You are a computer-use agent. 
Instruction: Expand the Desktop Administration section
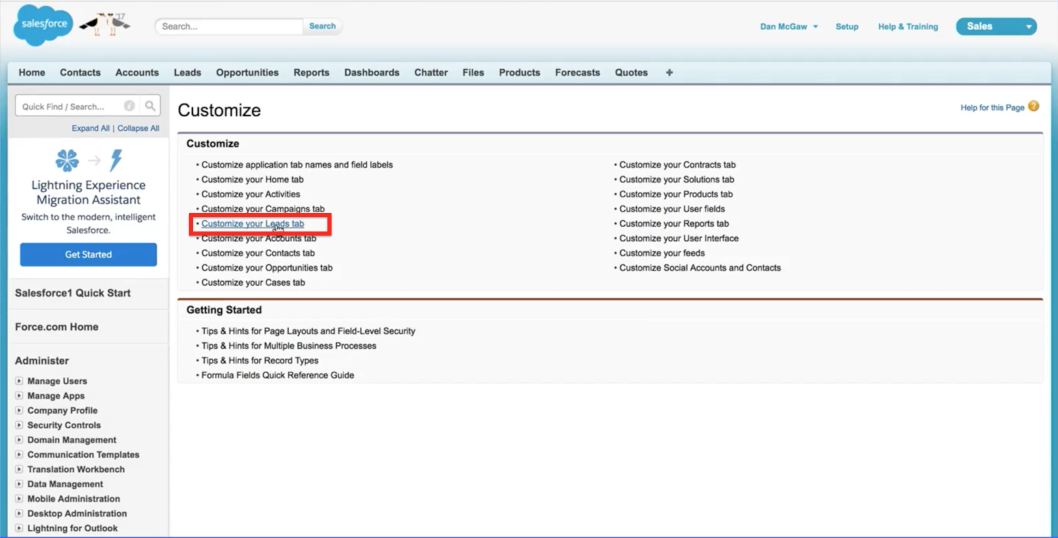click(x=19, y=513)
